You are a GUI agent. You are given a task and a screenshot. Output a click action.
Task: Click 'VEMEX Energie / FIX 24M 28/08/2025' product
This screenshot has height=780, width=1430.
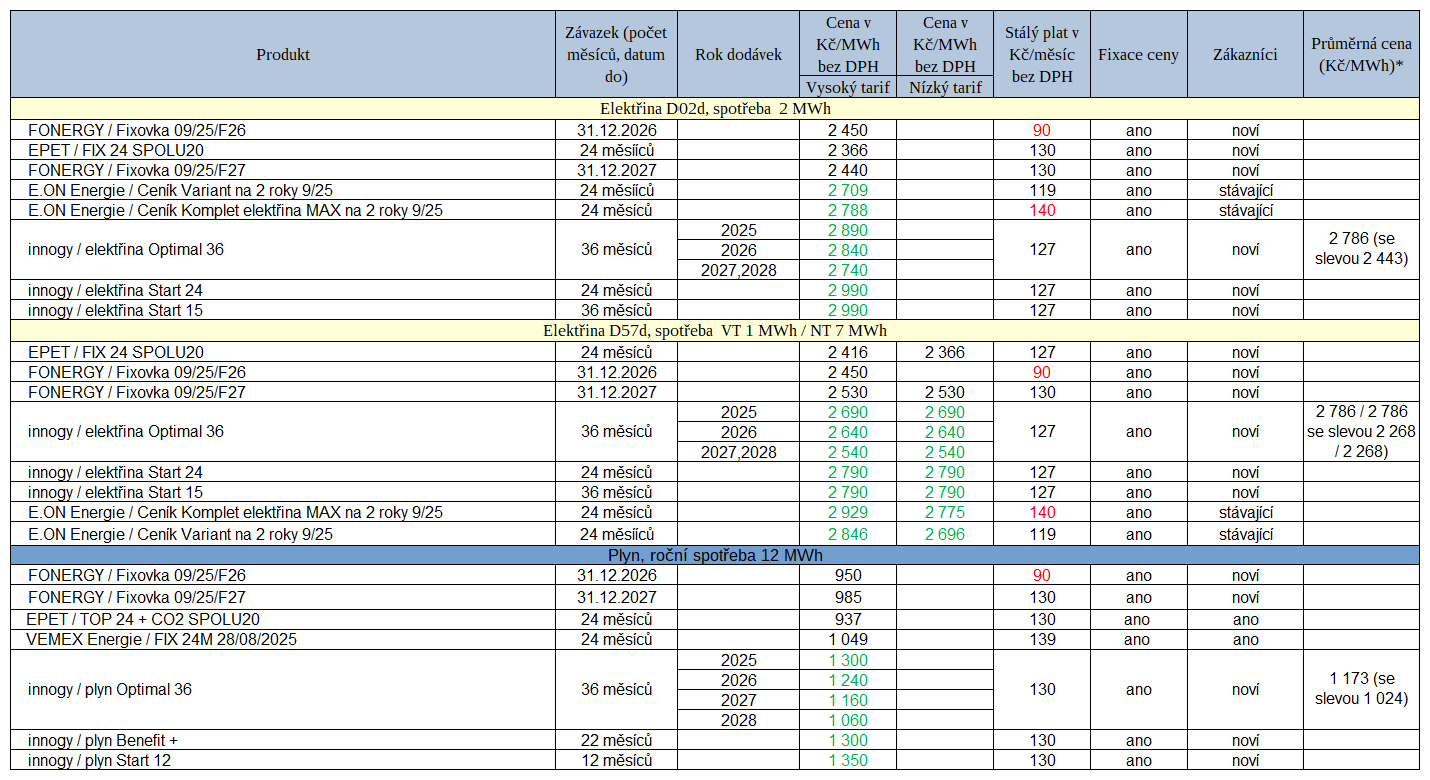[x=161, y=639]
